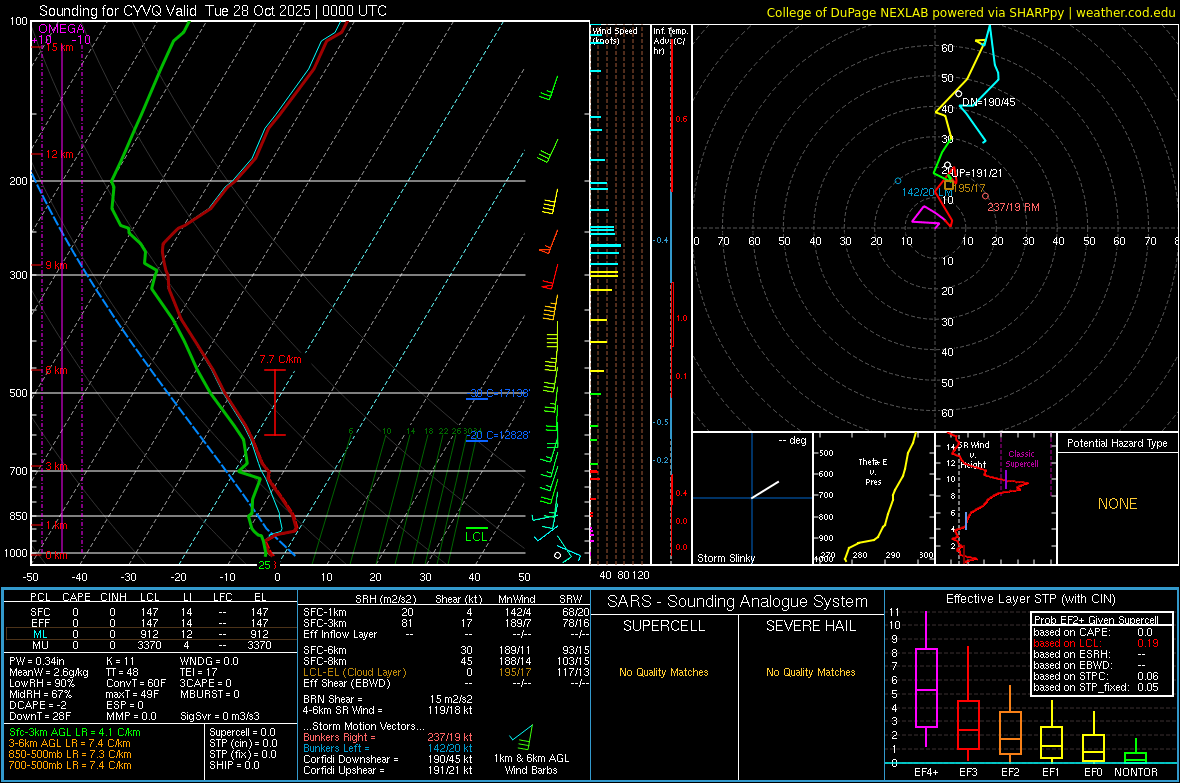
Task: Click the magenta critical angle polygon on hodograph
Action: pos(927,215)
